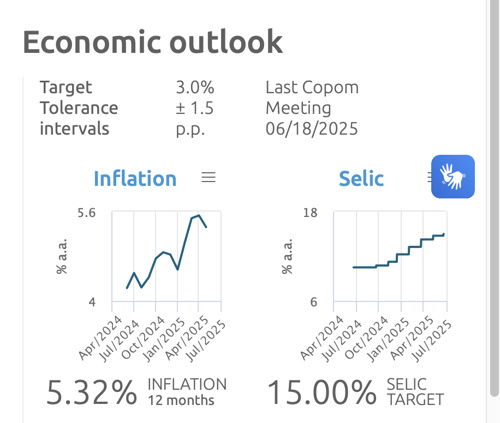Click the Selic chart title
Image resolution: width=500 pixels, height=423 pixels.
[361, 178]
